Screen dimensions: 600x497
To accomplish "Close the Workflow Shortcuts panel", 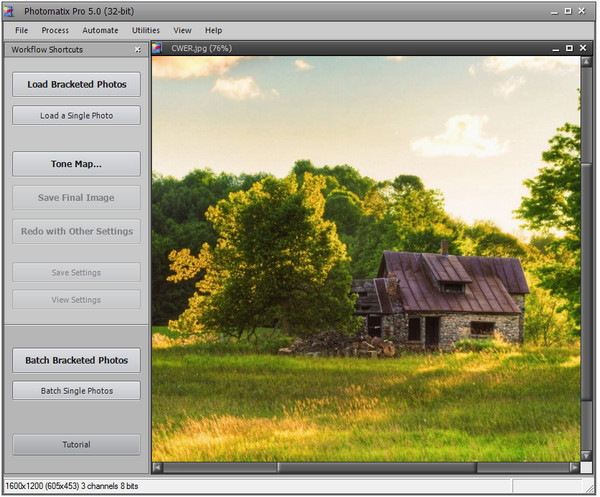I will (x=138, y=49).
